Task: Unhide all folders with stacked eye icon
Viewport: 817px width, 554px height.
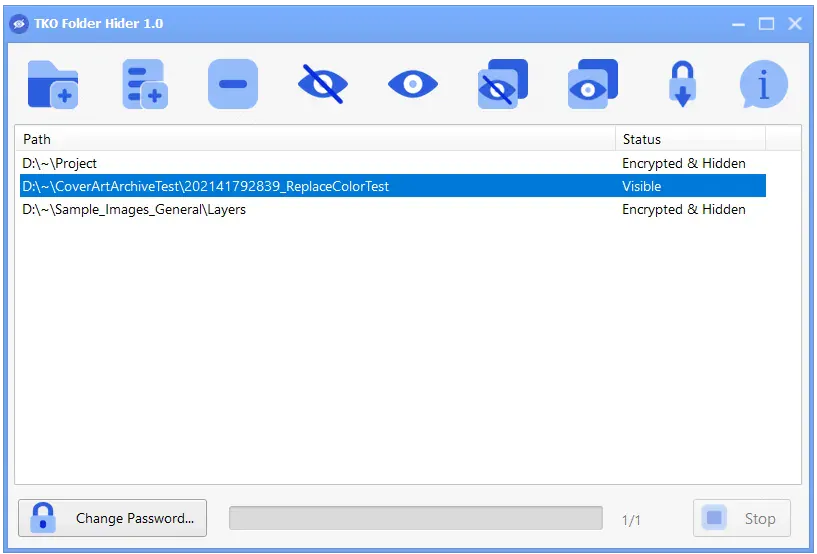Action: 593,84
